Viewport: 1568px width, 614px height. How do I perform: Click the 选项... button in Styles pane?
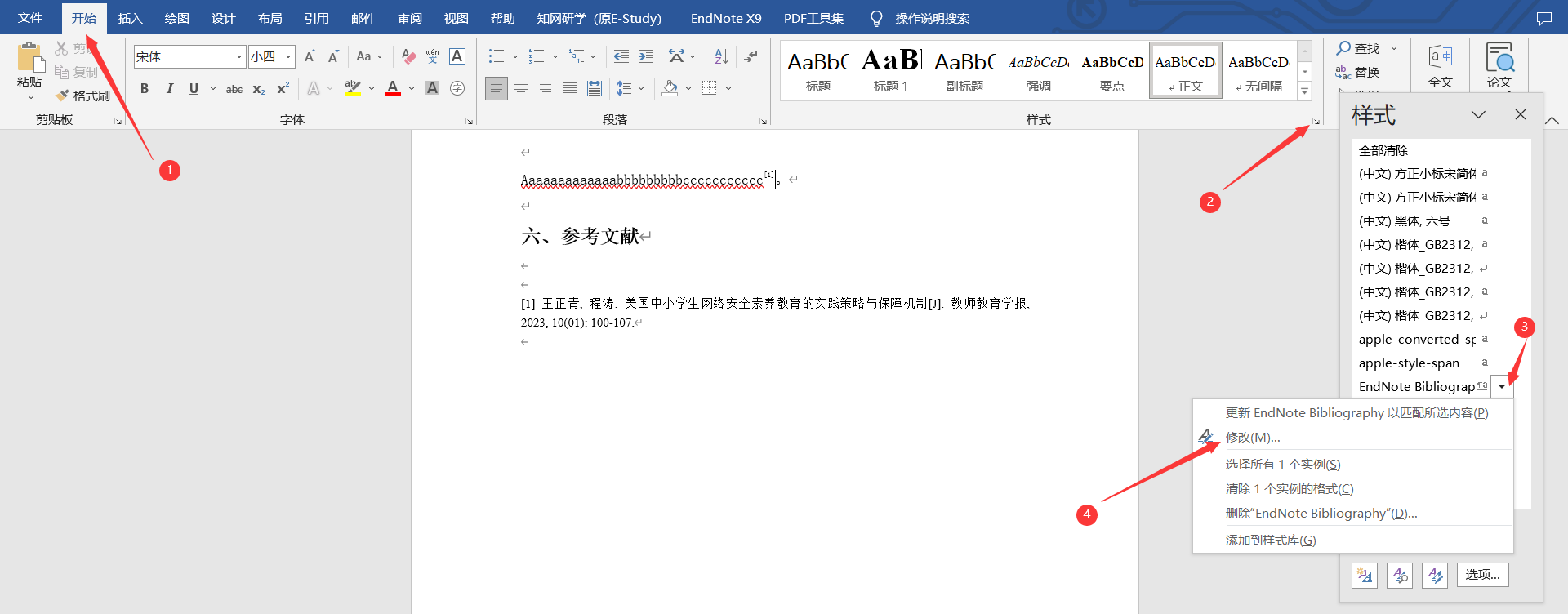point(1482,575)
